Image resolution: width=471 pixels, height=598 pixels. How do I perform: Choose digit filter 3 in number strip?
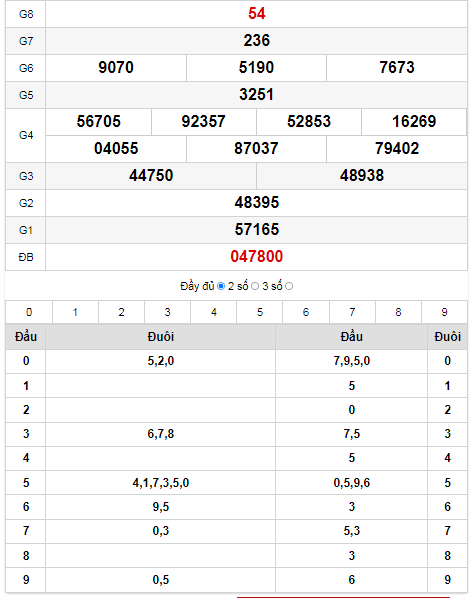point(167,312)
